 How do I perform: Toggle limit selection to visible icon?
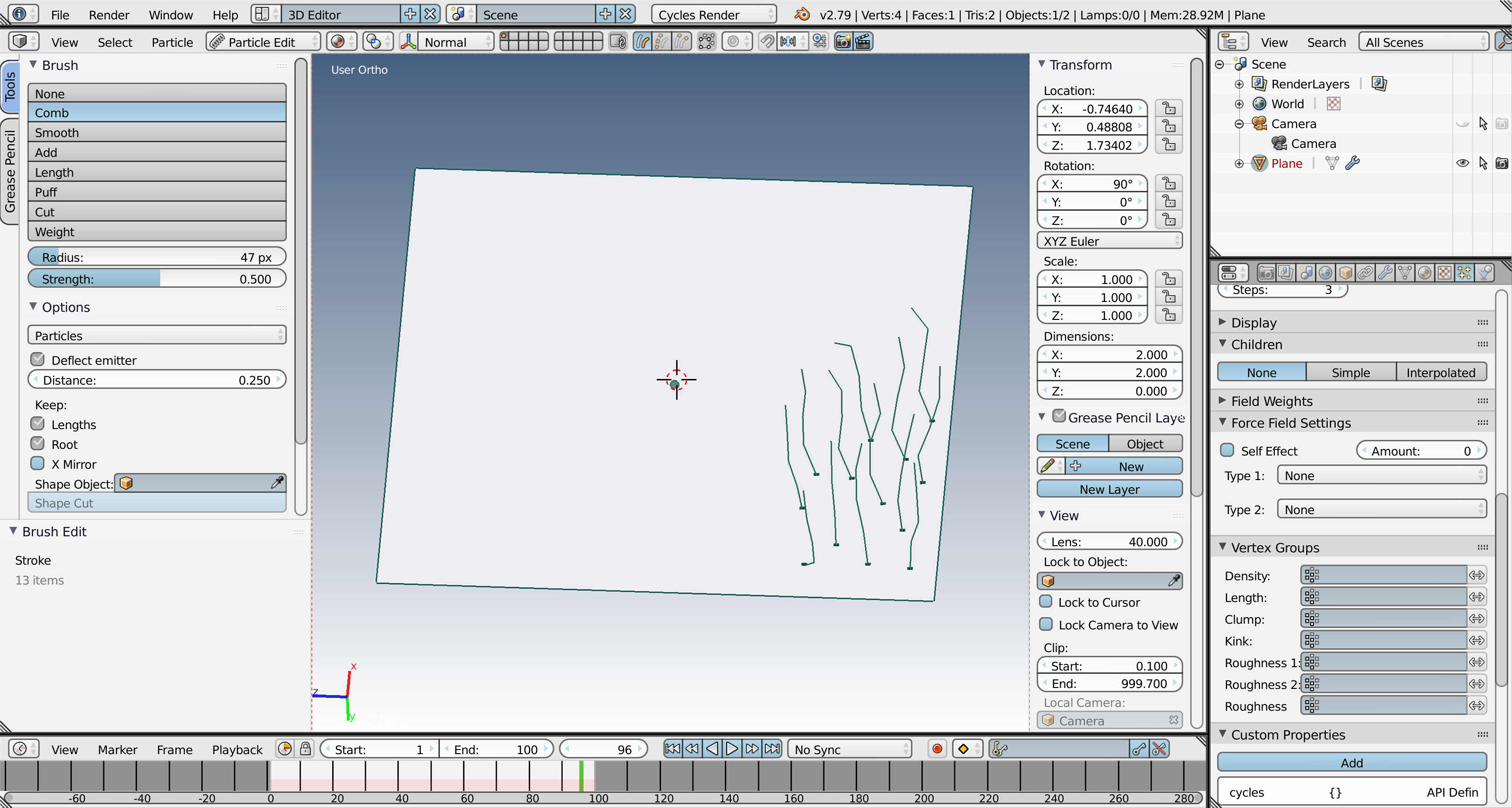707,42
